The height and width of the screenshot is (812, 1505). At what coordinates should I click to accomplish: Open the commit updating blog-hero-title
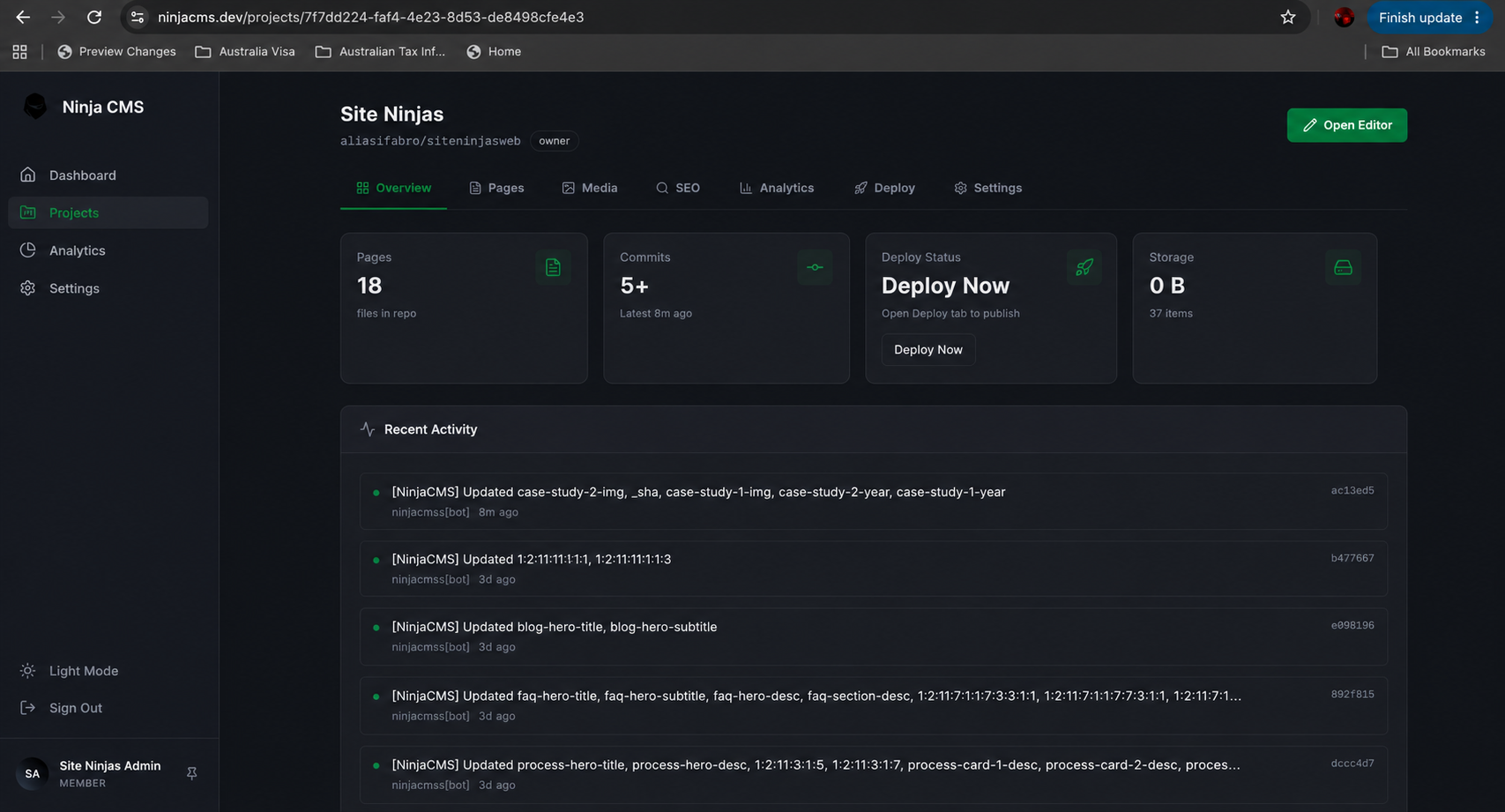point(873,637)
